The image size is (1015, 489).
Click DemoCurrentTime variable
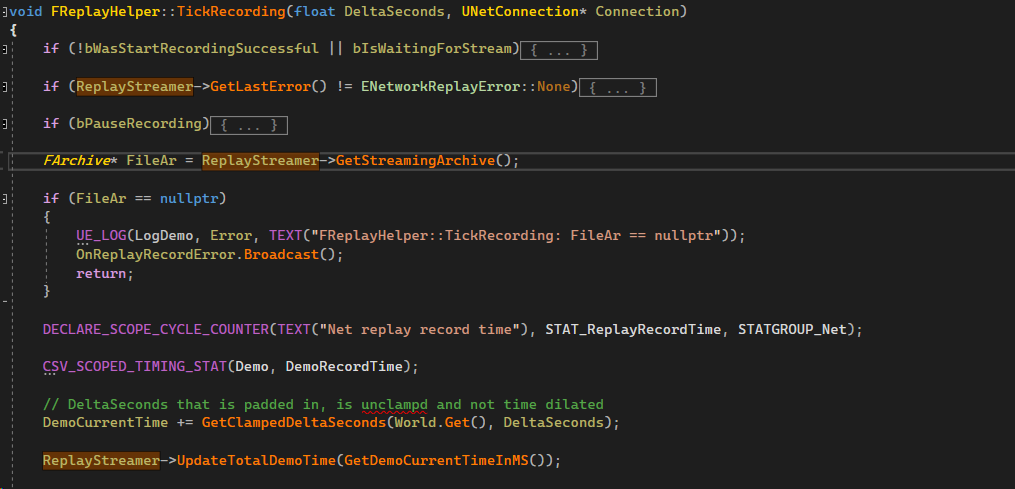click(x=106, y=423)
